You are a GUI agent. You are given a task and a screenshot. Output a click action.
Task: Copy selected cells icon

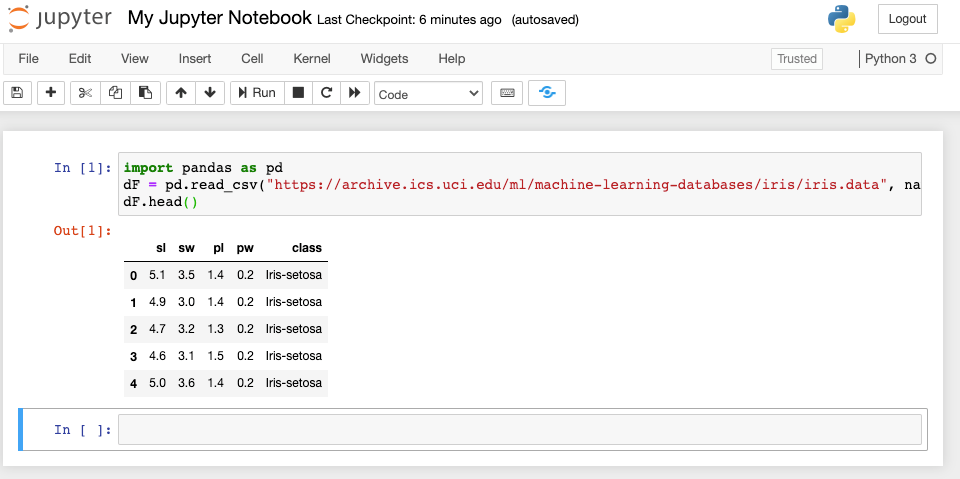click(115, 93)
